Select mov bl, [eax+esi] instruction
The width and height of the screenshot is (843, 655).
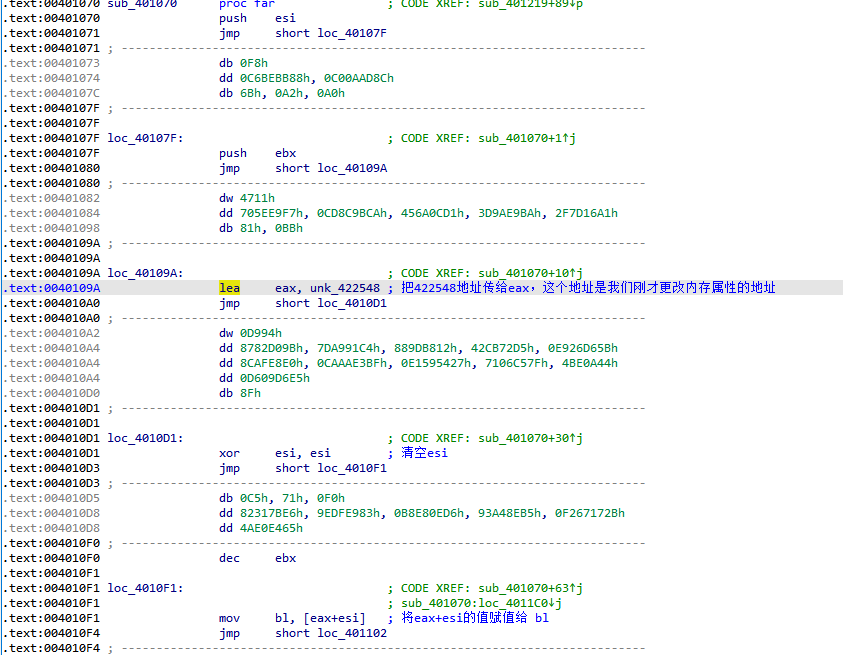point(292,618)
